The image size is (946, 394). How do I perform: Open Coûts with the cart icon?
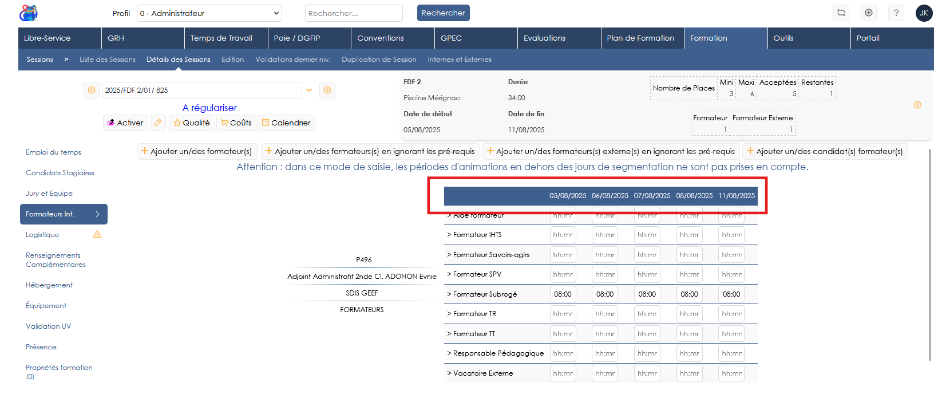(236, 122)
